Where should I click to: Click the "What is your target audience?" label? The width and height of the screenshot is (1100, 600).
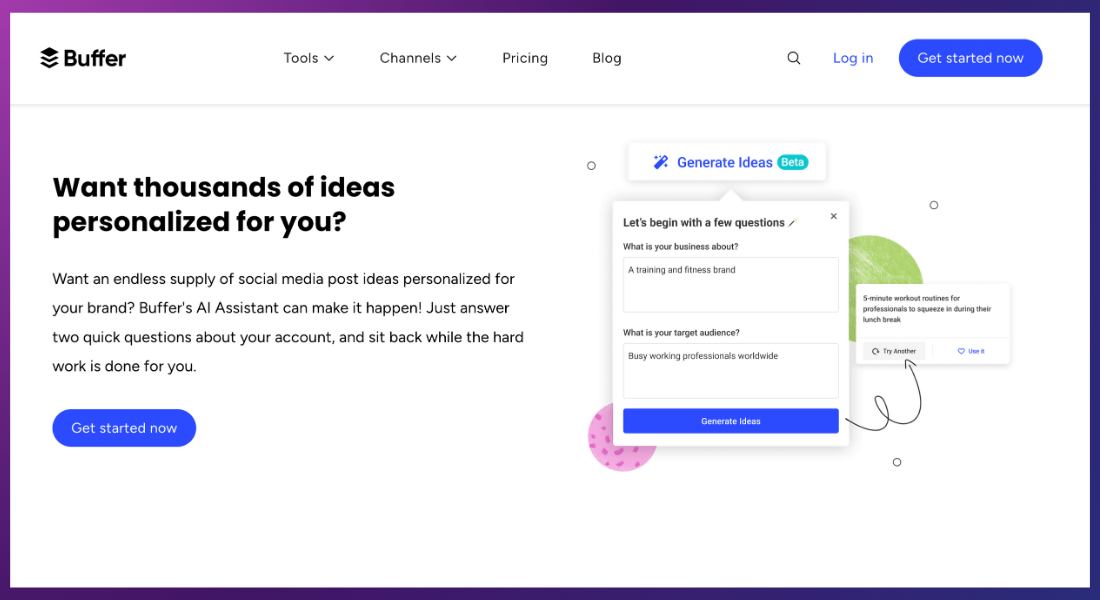tap(681, 333)
